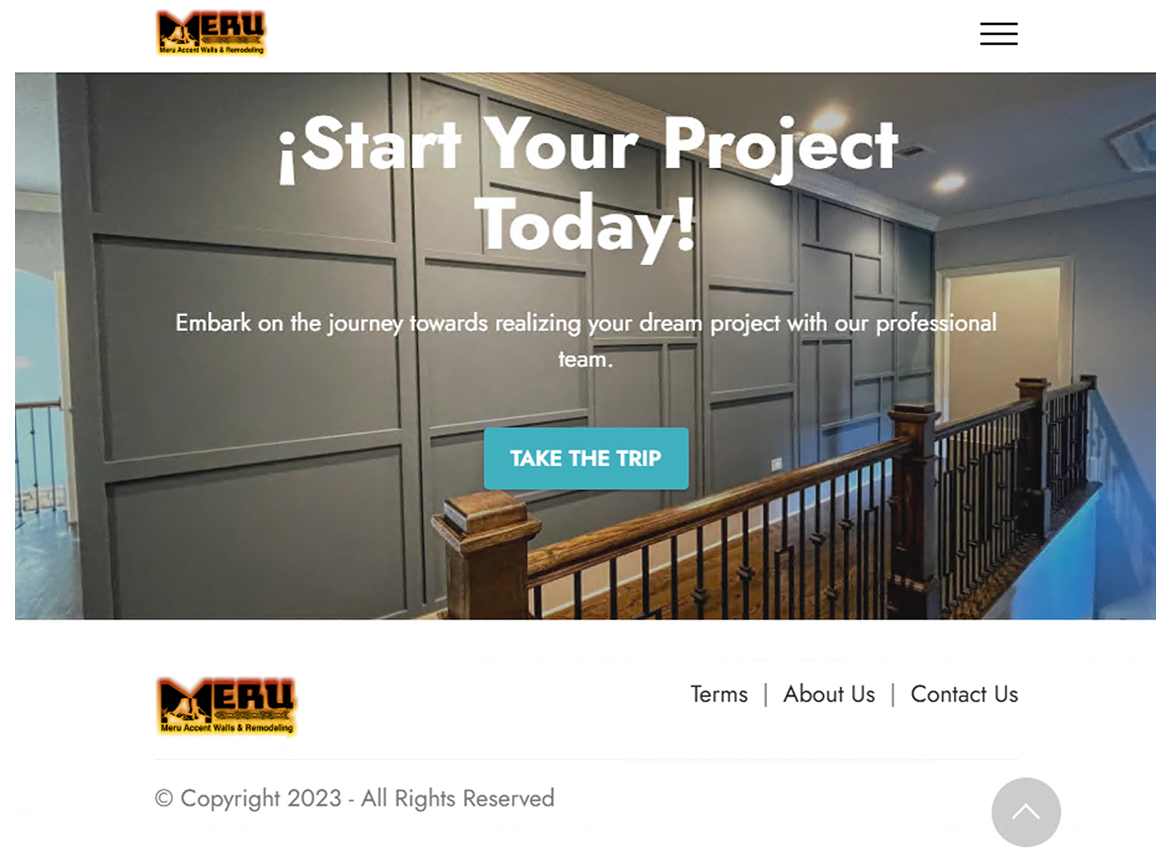Click the Copyright 2023 All Rights Reserved text

point(355,798)
